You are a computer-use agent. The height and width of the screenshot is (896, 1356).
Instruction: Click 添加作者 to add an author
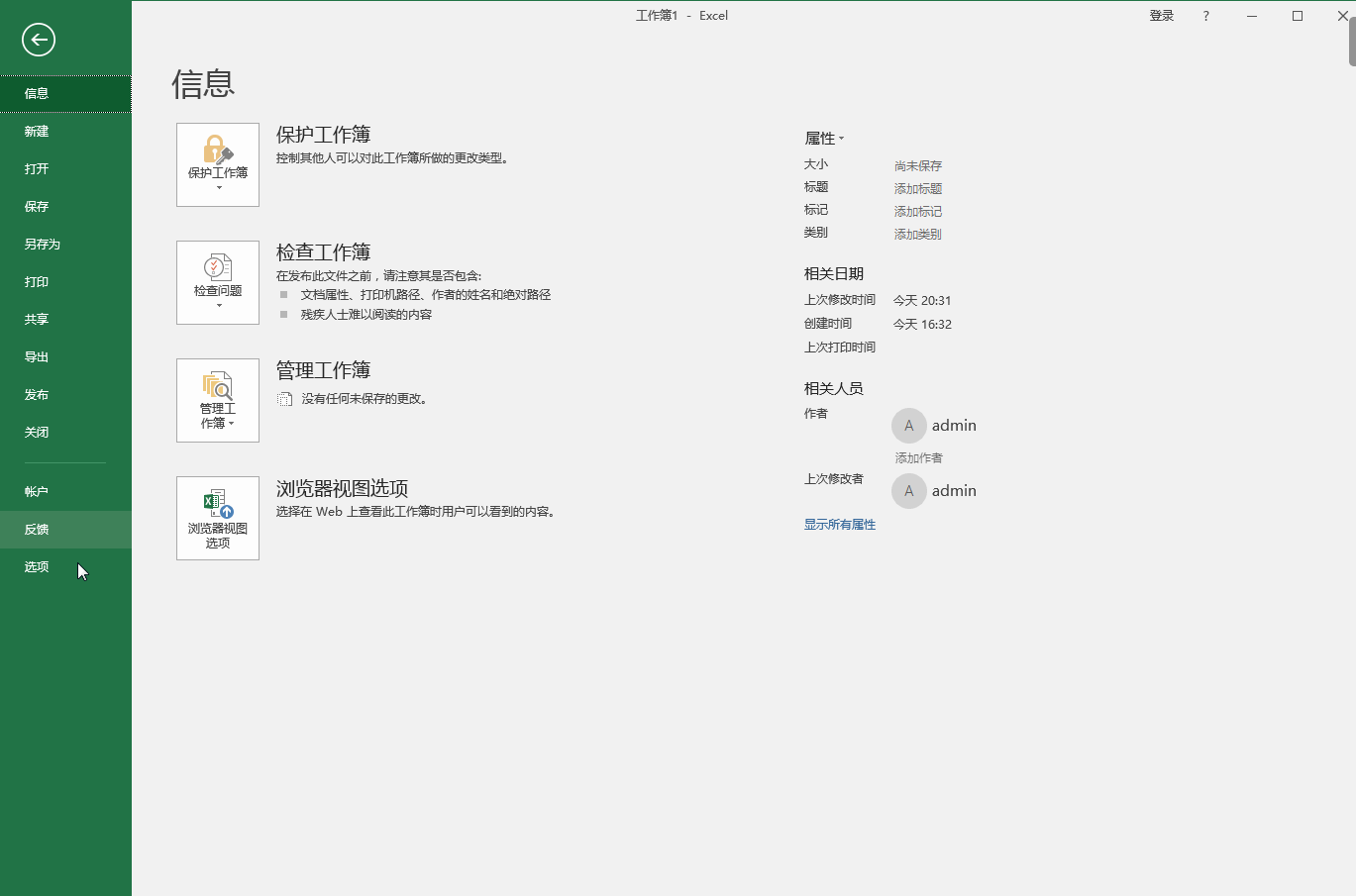click(x=919, y=458)
